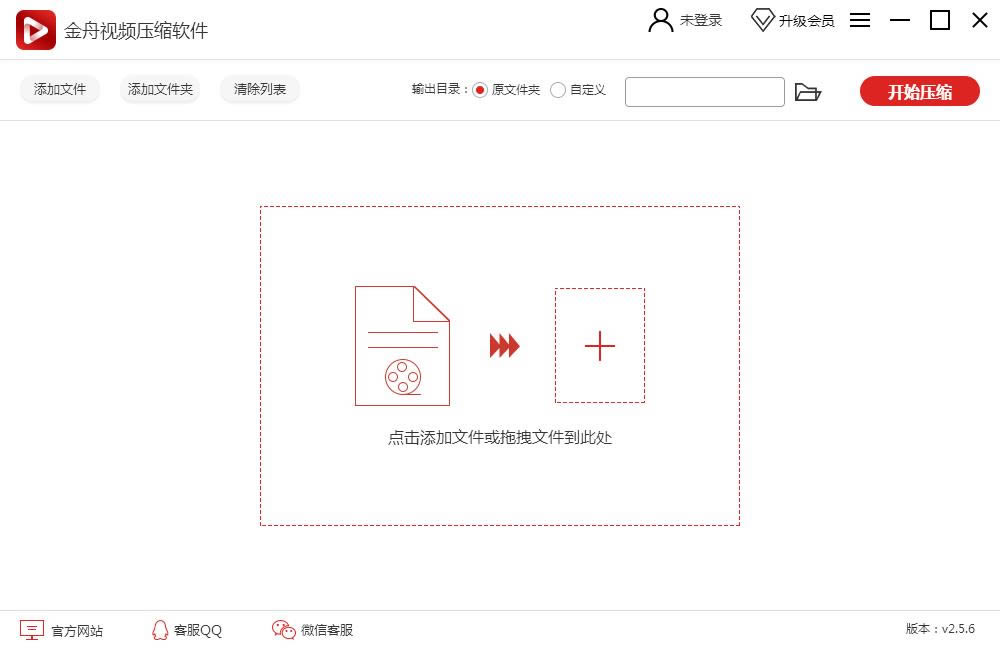This screenshot has height=650, width=1000.
Task: Maximize the application window
Action: 940,20
